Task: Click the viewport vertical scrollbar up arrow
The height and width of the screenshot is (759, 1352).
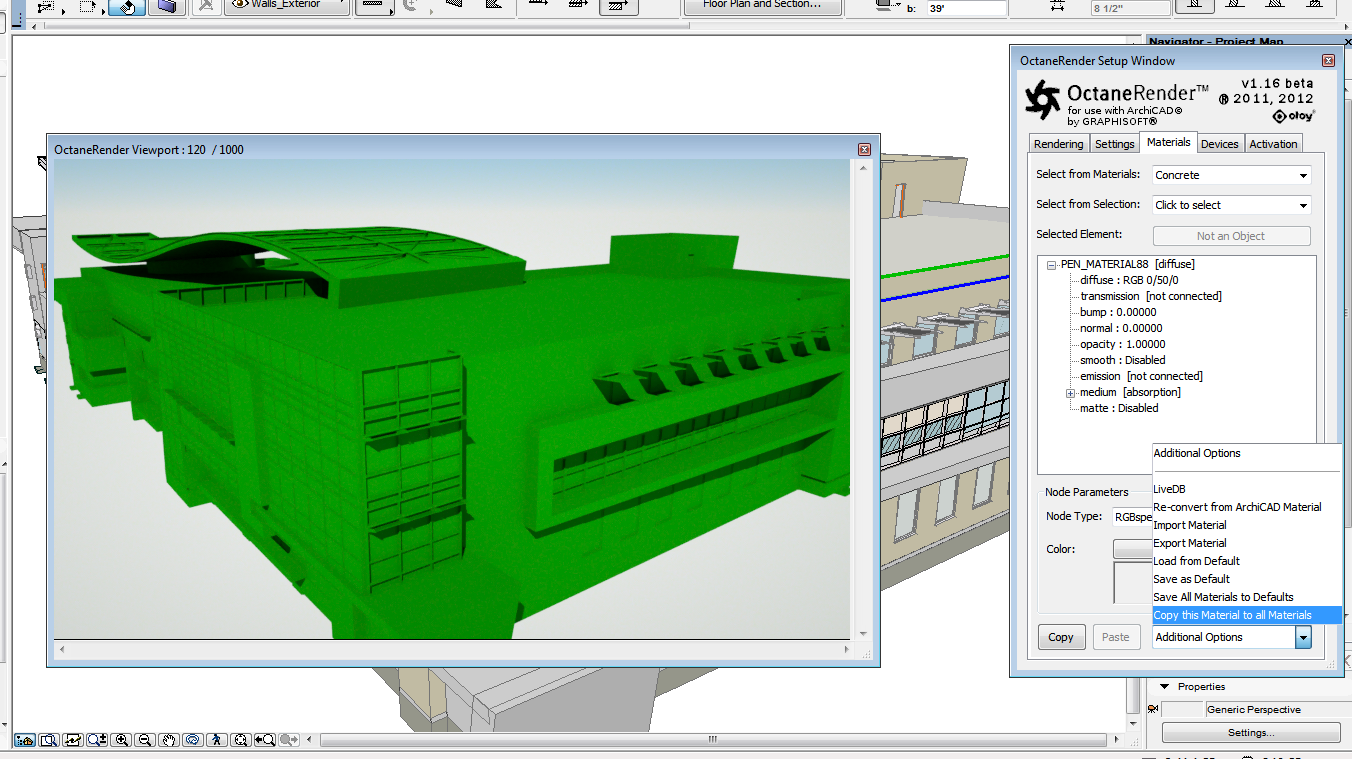Action: pos(864,168)
